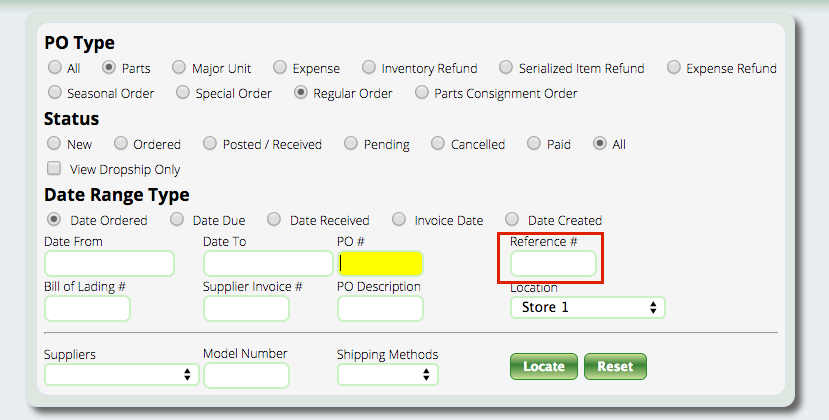Select Inventory Refund radio button
Screen dimensions: 829x420
pos(369,68)
